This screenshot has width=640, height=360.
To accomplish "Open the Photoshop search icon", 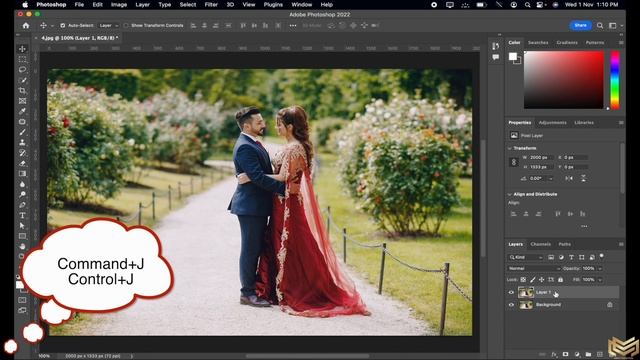I will pos(600,25).
